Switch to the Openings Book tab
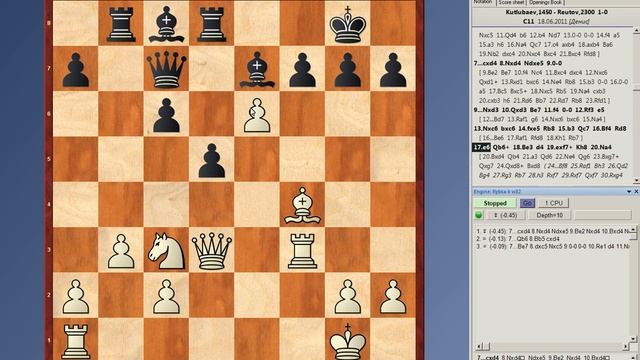 click(547, 2)
